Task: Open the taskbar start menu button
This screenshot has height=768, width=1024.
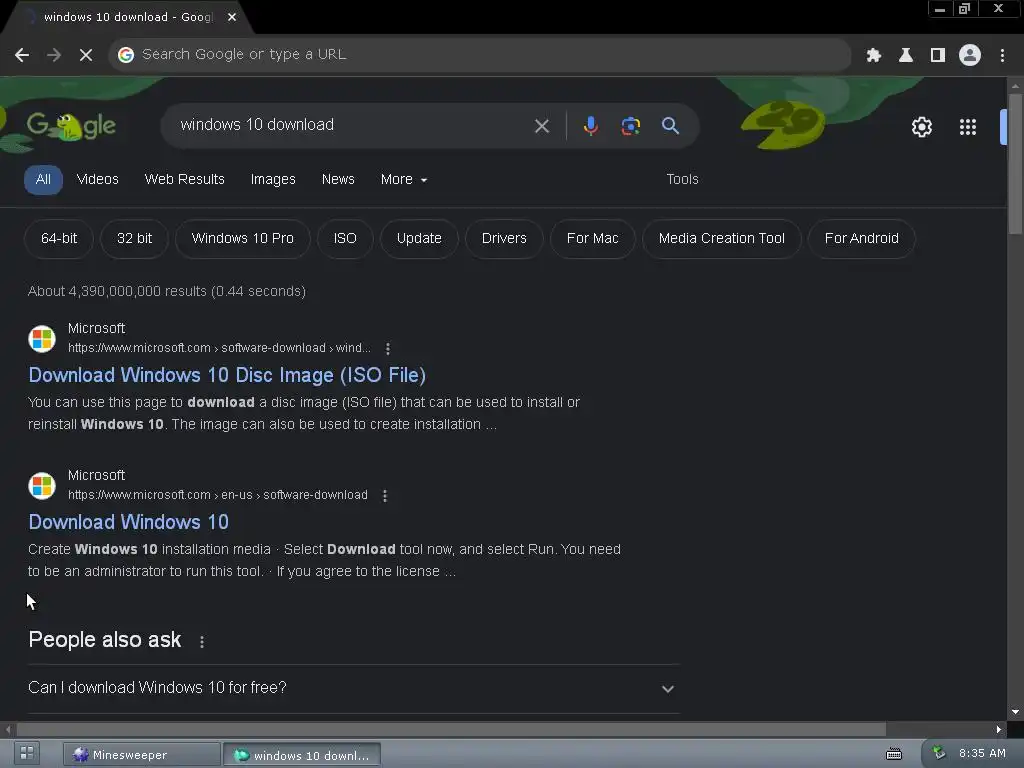Action: point(27,753)
